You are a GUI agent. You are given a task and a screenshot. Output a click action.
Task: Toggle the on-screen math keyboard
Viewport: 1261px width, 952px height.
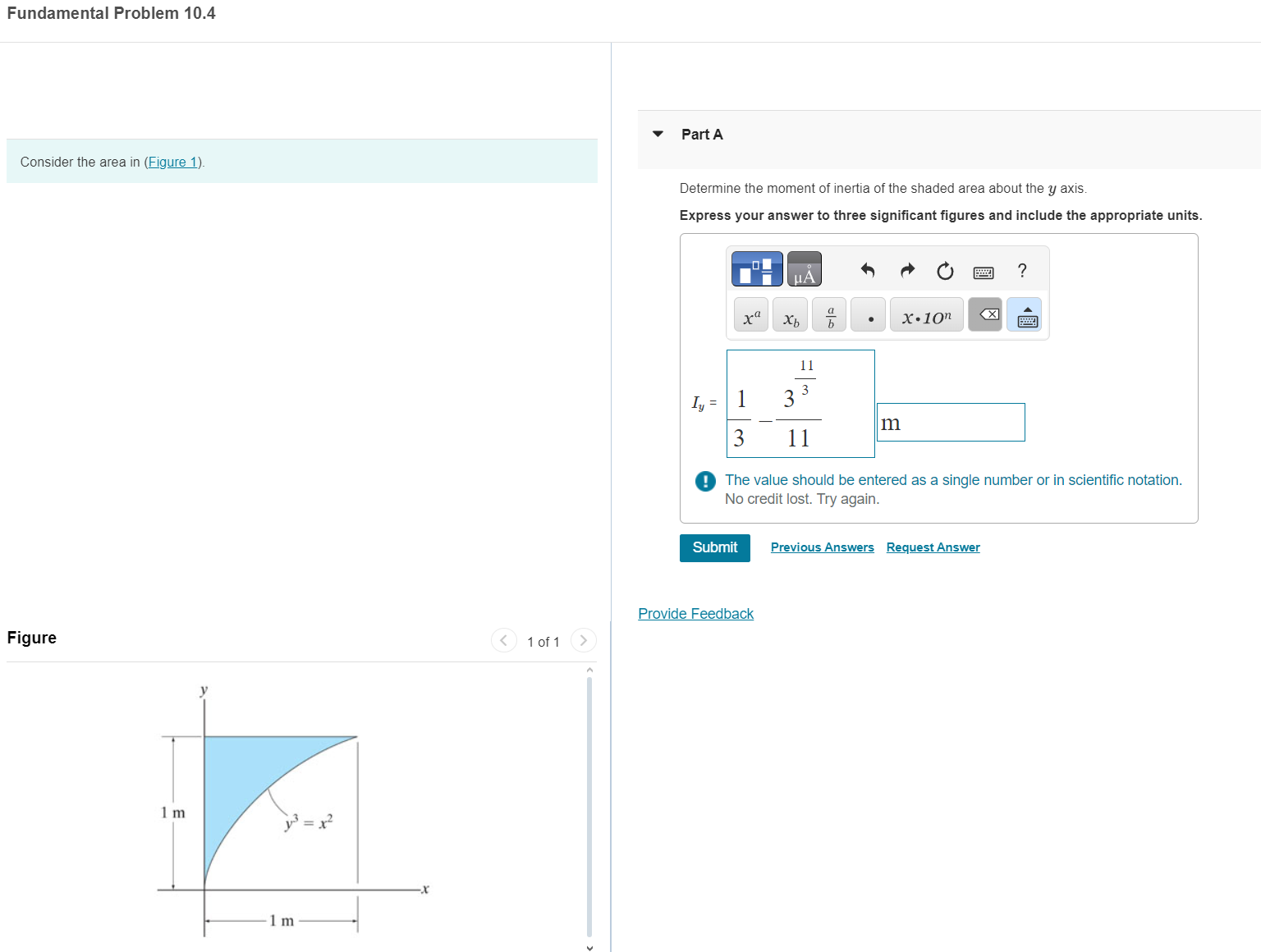click(1025, 315)
